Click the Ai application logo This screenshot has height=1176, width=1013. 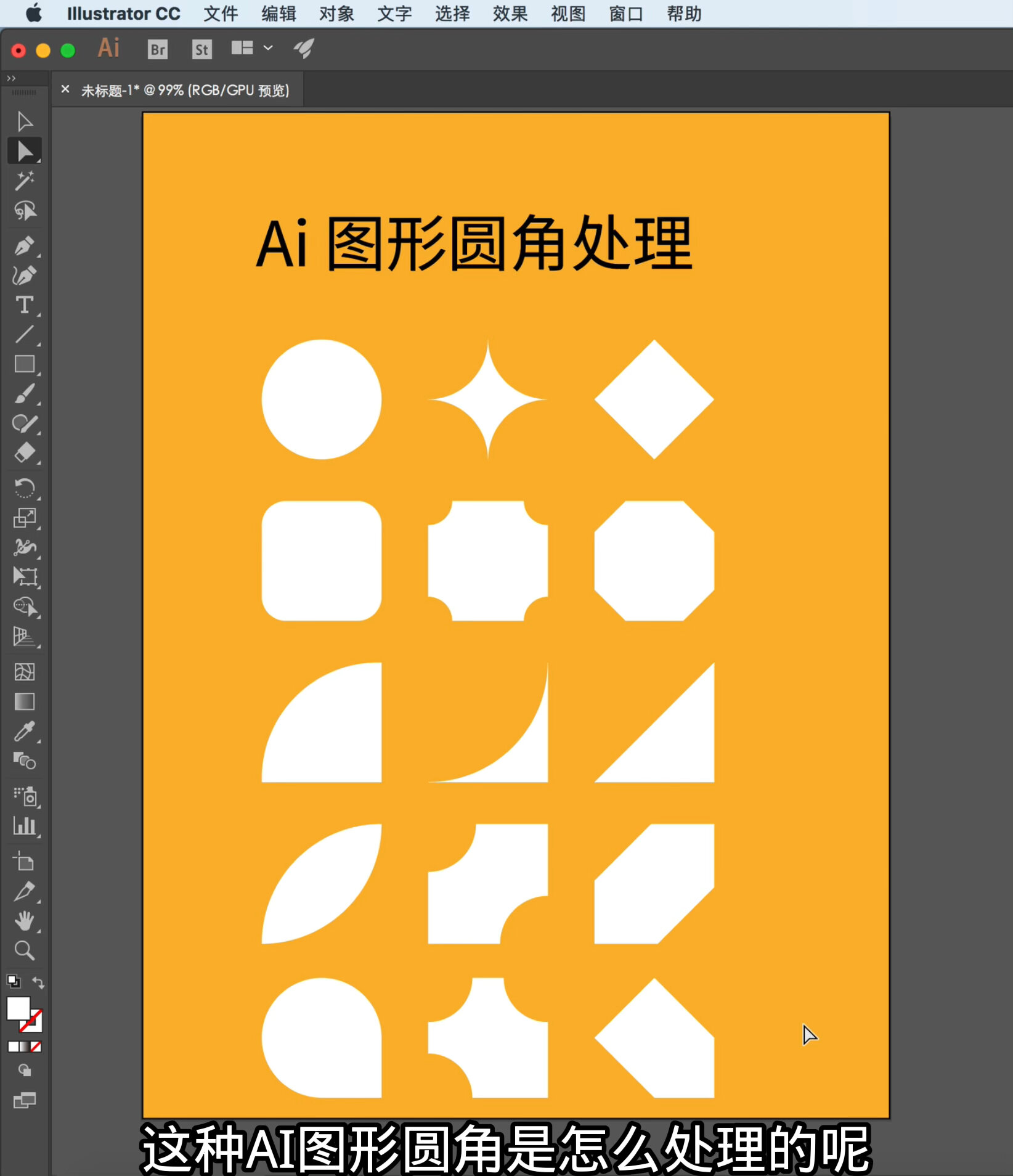click(109, 47)
